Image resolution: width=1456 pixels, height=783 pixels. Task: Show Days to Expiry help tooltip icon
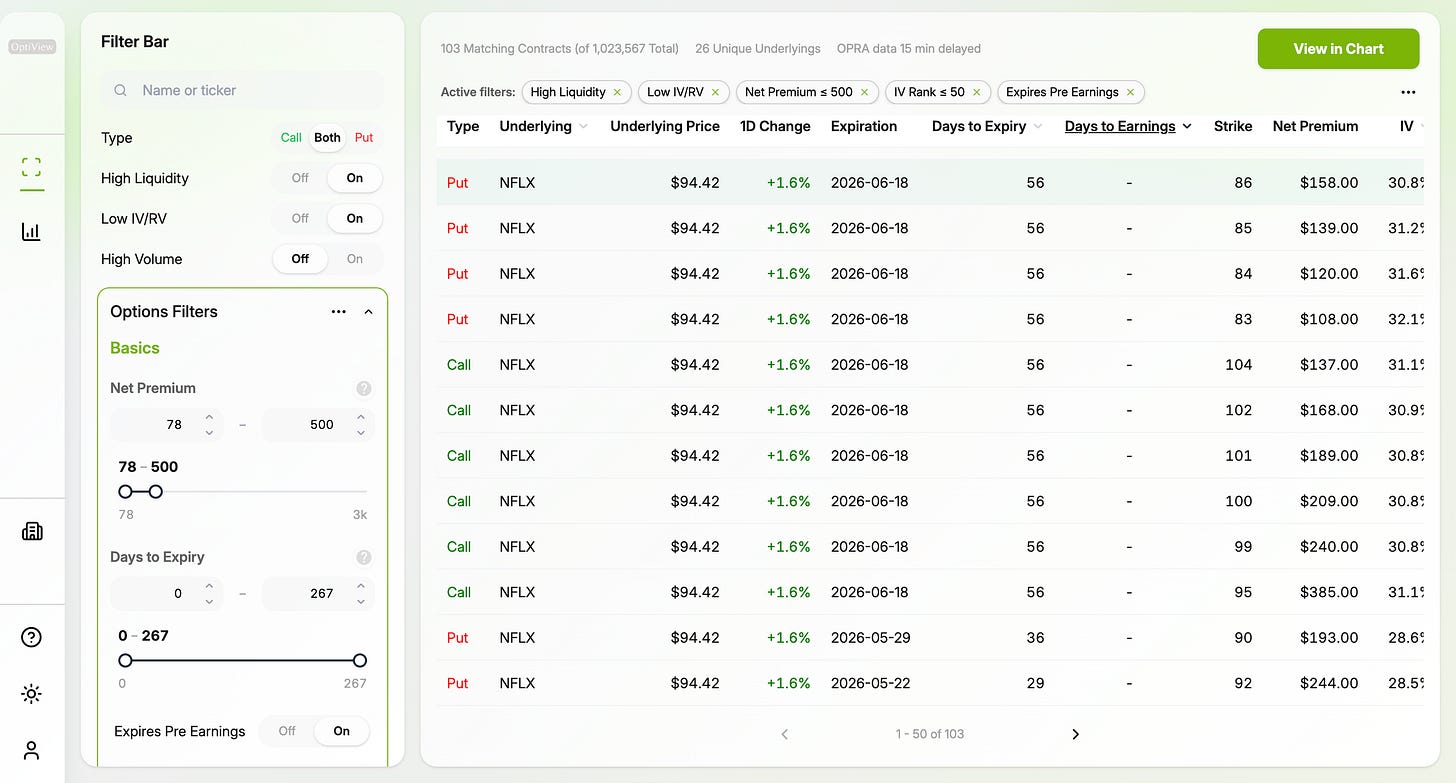pos(364,557)
